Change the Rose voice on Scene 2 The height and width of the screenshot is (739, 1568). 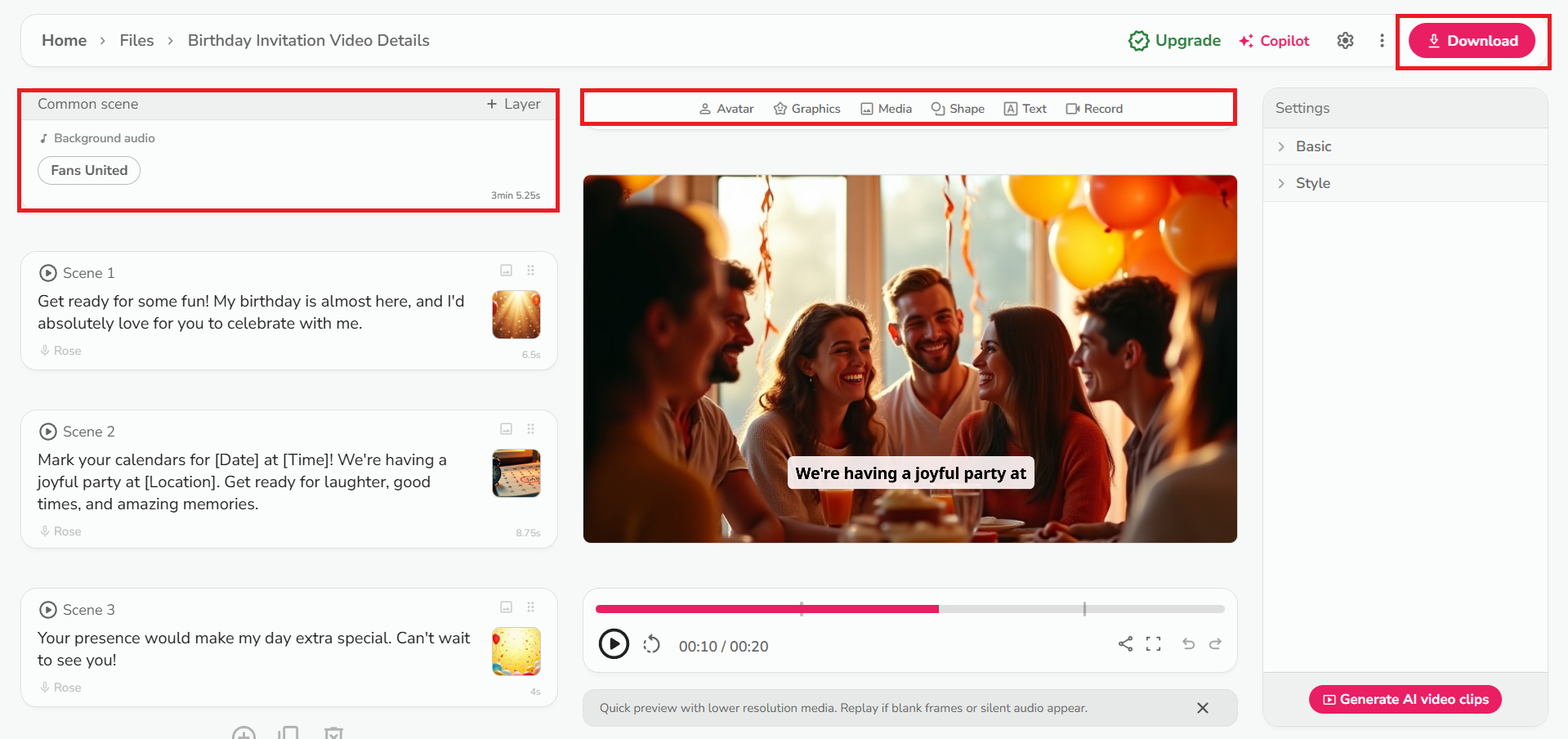(60, 531)
